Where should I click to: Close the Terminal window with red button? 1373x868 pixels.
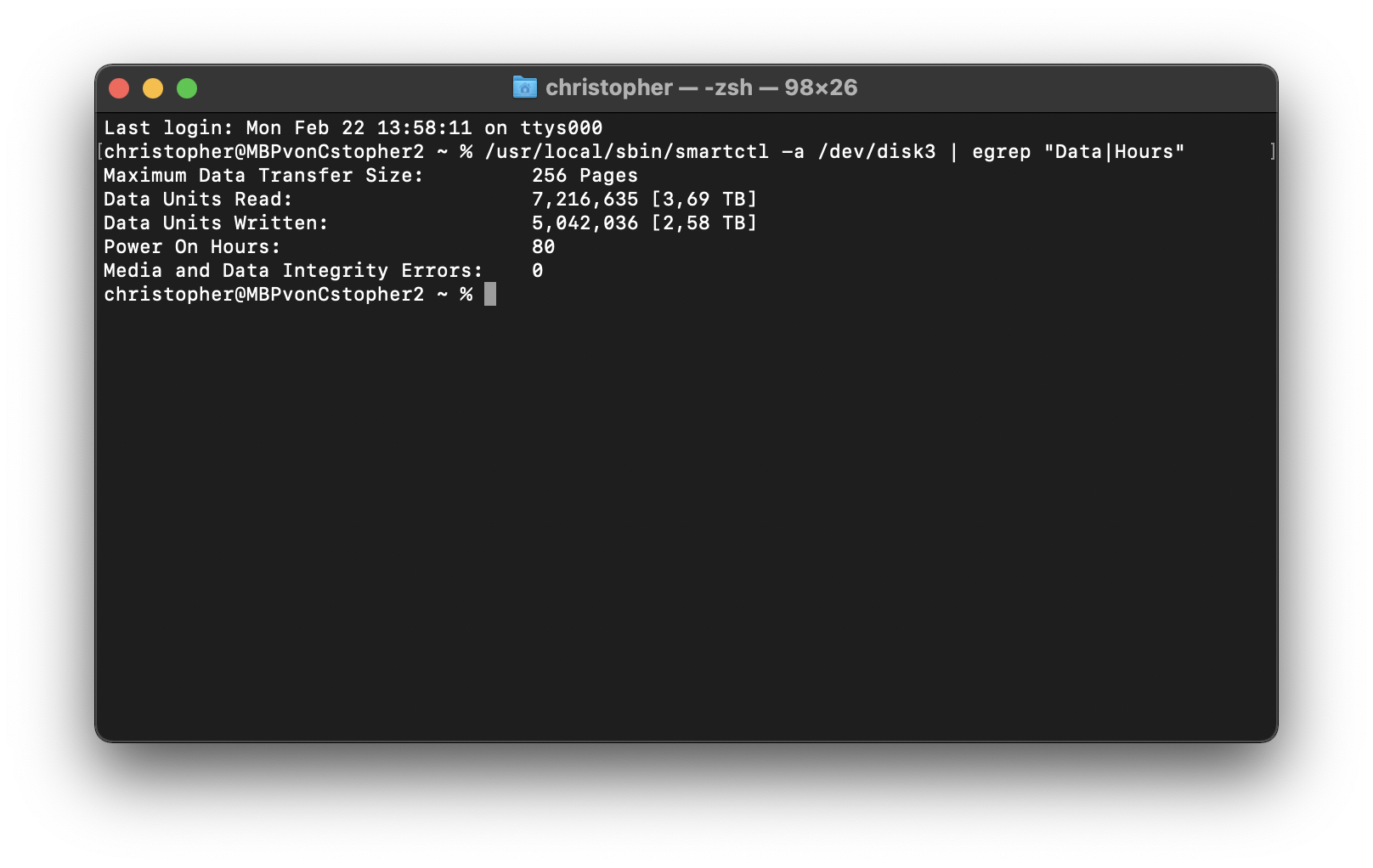point(119,88)
